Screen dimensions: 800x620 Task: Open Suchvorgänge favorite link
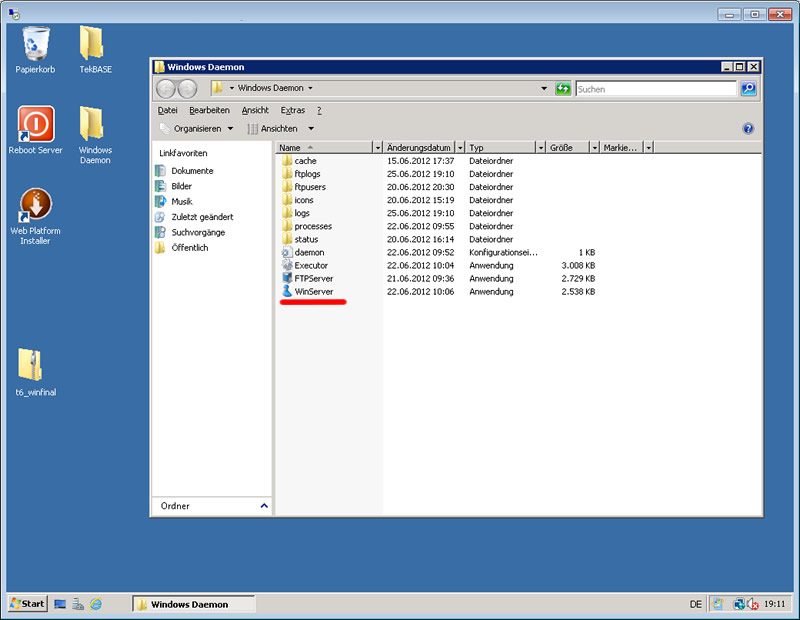click(198, 232)
